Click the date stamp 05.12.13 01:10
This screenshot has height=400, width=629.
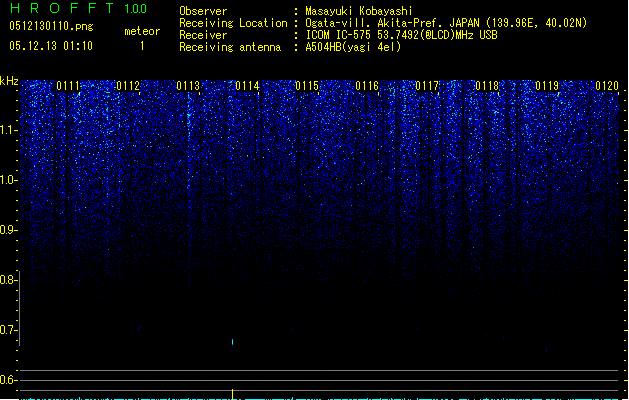(x=51, y=46)
